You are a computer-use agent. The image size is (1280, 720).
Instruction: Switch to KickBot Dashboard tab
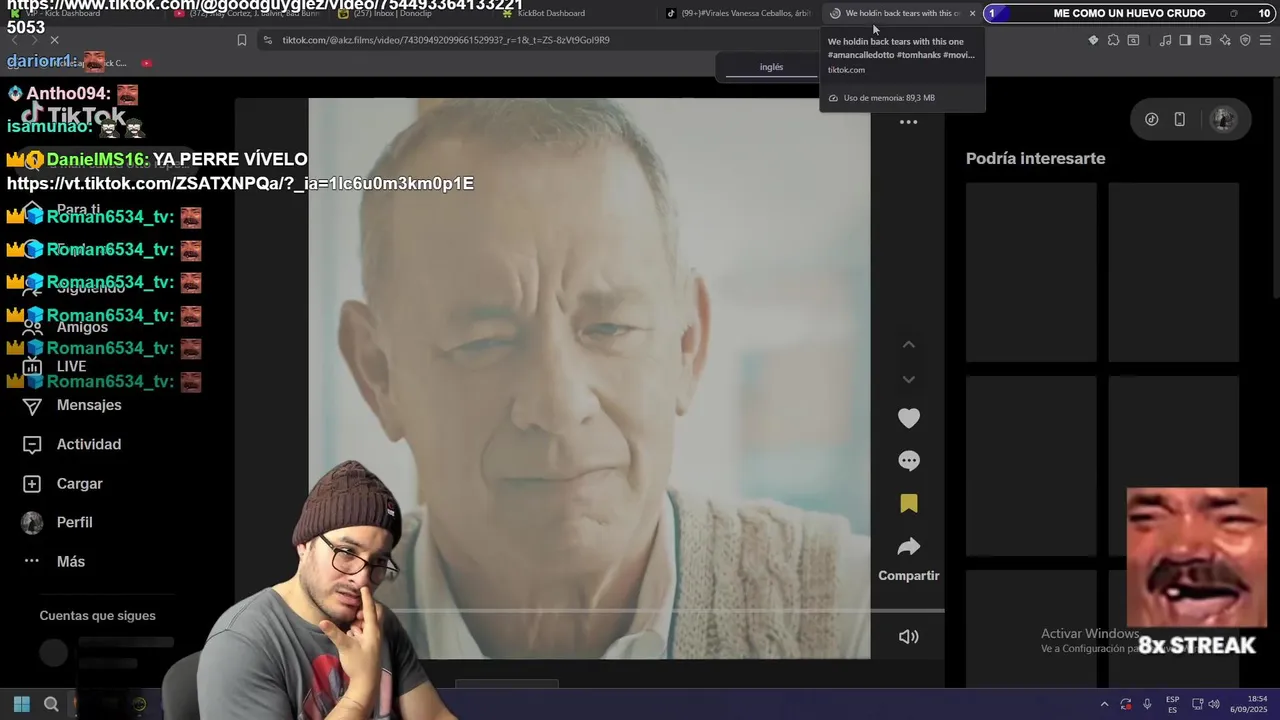[x=545, y=13]
